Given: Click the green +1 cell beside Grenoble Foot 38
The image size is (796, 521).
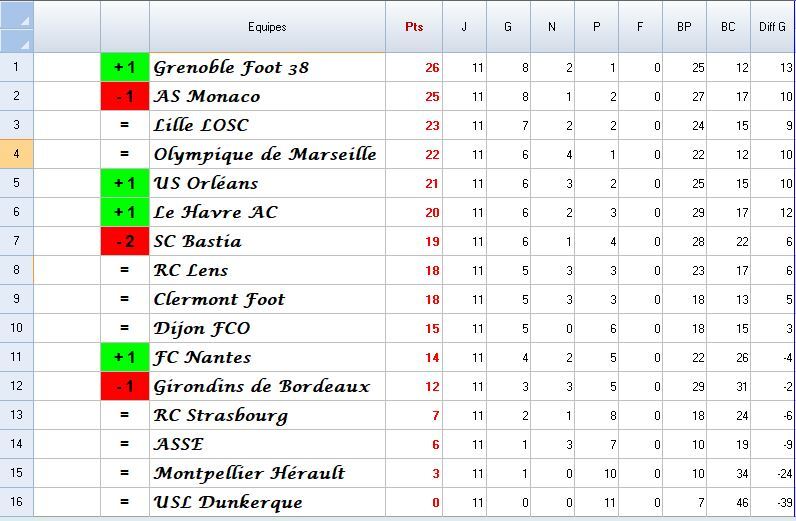Looking at the screenshot, I should tap(125, 68).
